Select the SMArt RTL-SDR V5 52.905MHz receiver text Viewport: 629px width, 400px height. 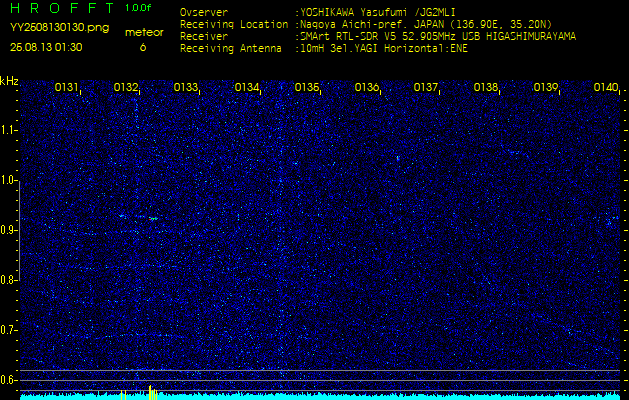(x=438, y=37)
